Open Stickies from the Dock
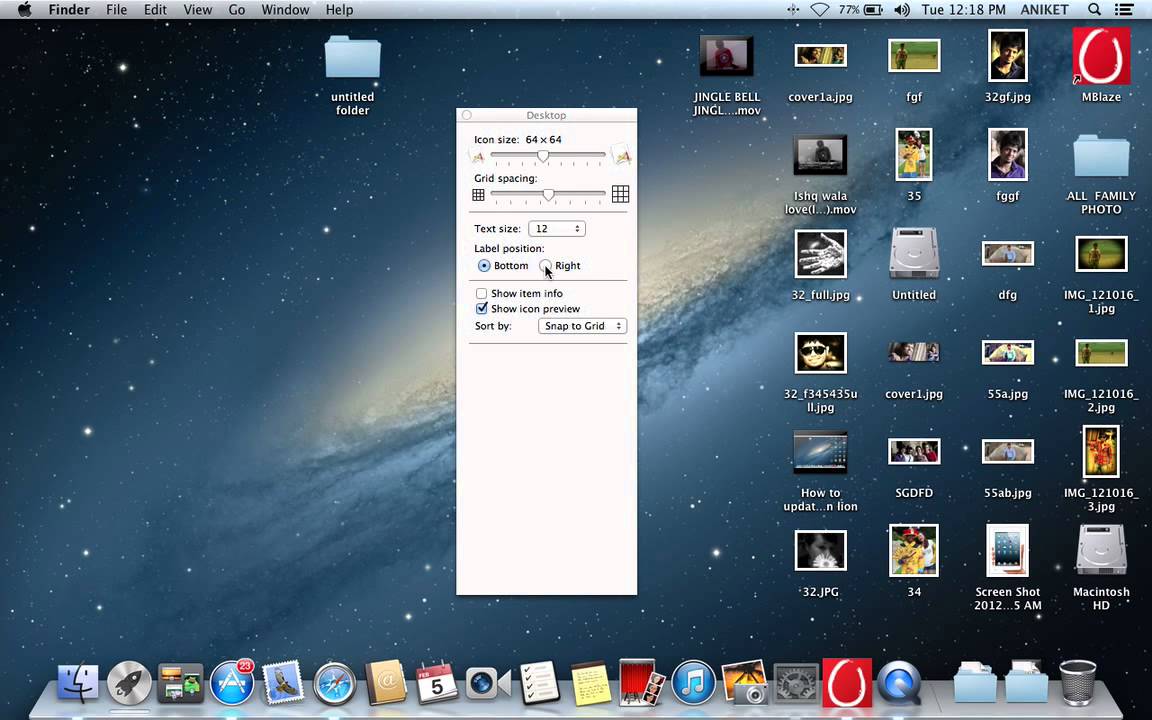1152x720 pixels. 590,684
